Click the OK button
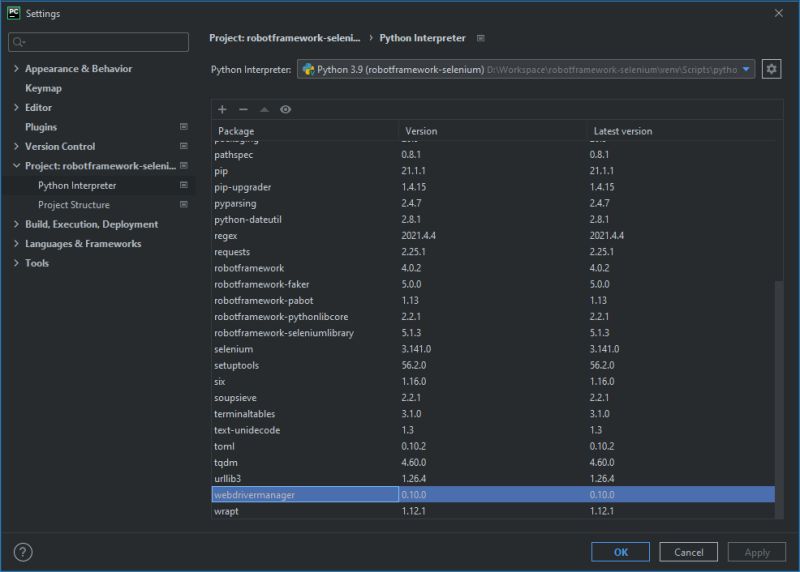 pyautogui.click(x=620, y=552)
